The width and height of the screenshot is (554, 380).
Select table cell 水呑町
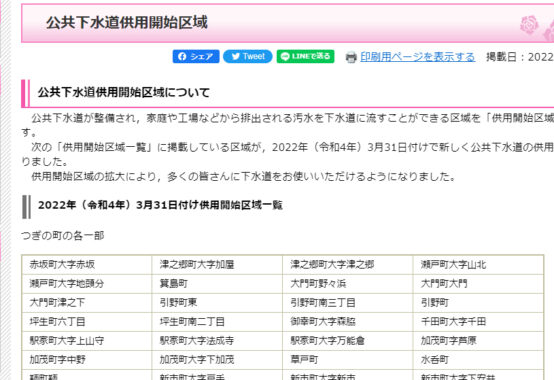[x=478, y=360]
